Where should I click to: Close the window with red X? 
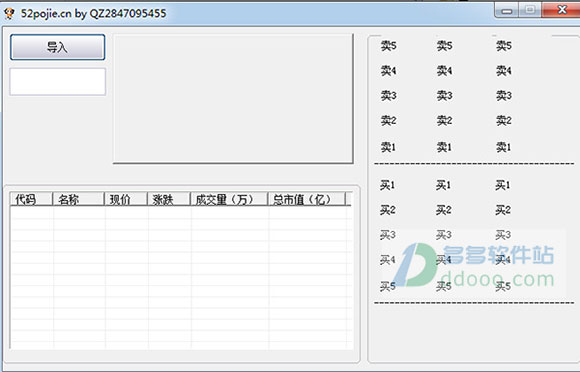(562, 10)
